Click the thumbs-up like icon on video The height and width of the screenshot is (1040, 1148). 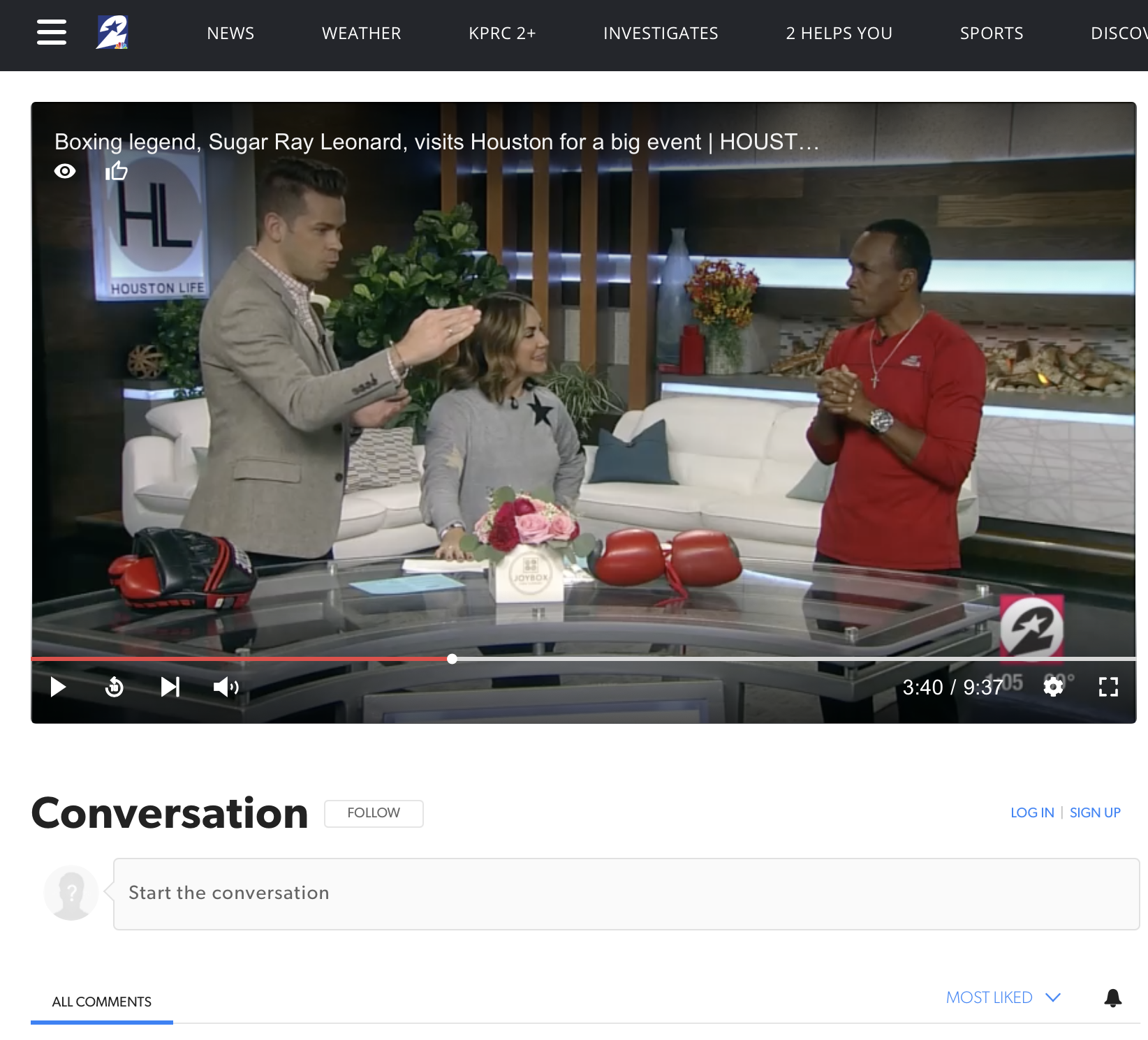click(116, 170)
